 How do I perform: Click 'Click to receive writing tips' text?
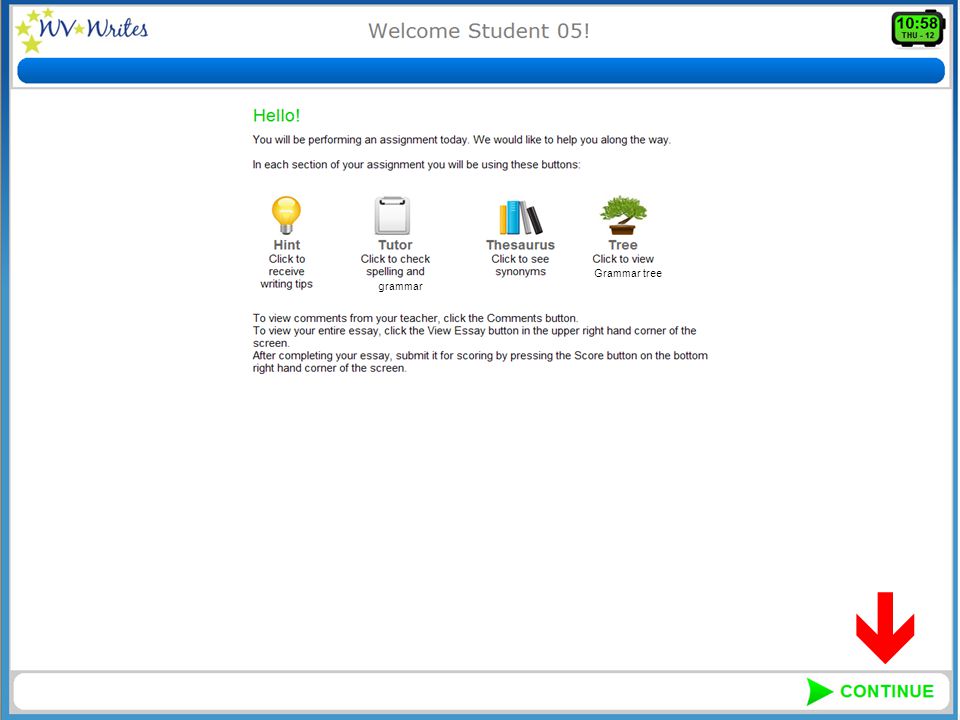coord(287,271)
